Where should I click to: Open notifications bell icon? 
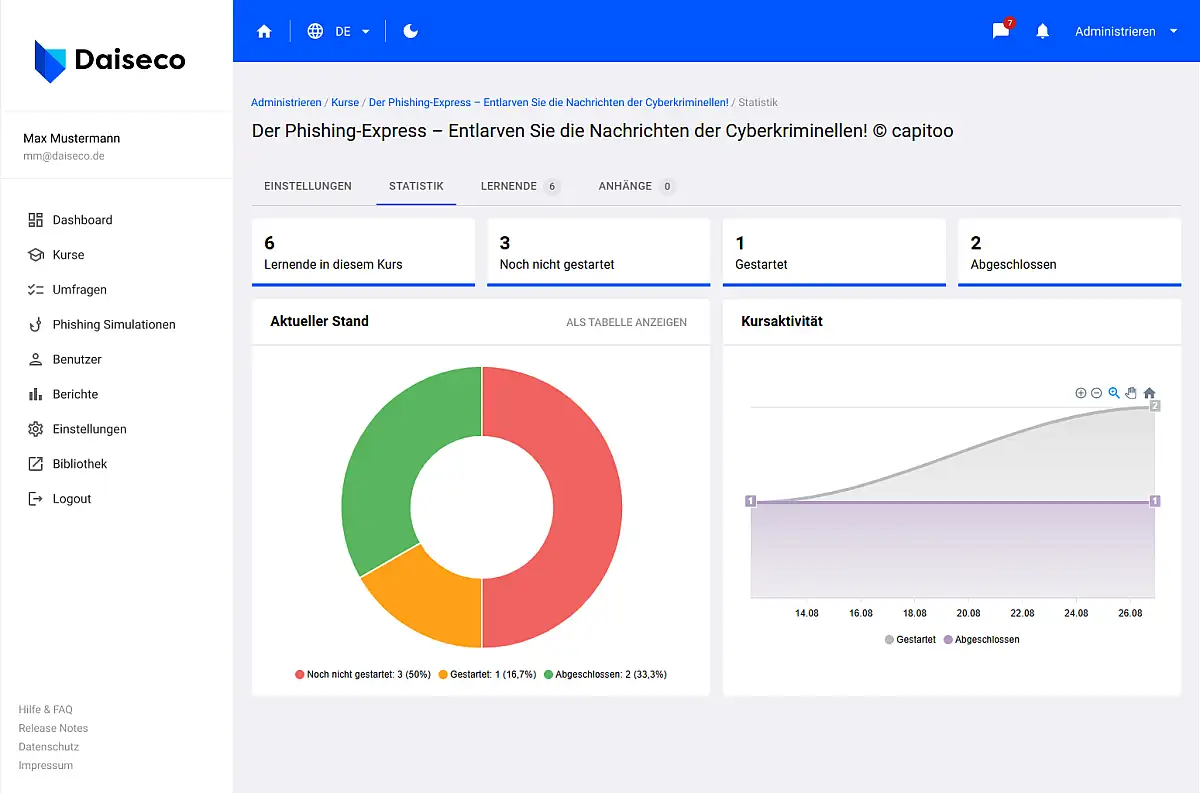click(x=1042, y=31)
